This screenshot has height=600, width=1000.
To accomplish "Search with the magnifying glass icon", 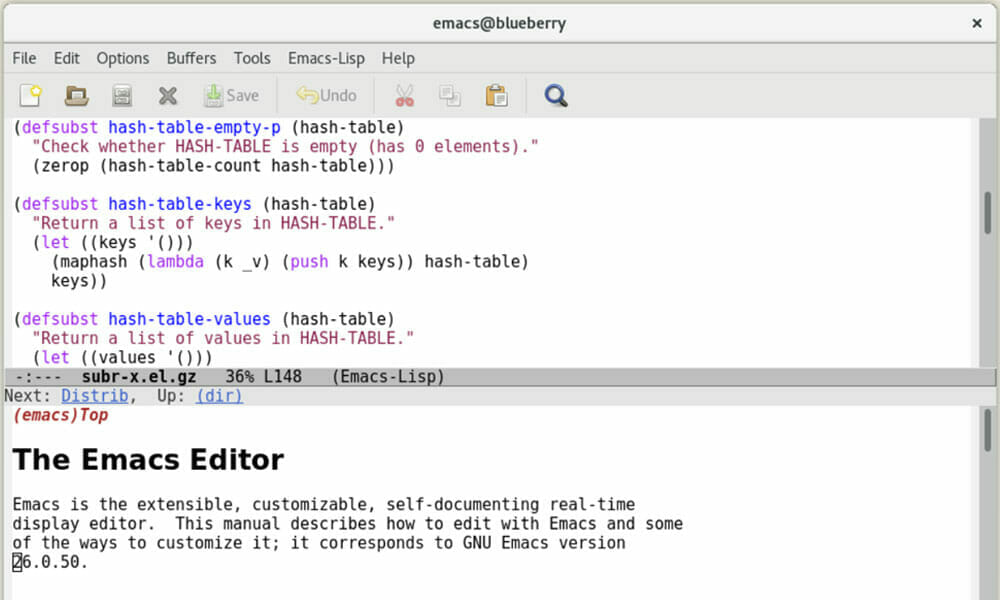I will [x=556, y=96].
